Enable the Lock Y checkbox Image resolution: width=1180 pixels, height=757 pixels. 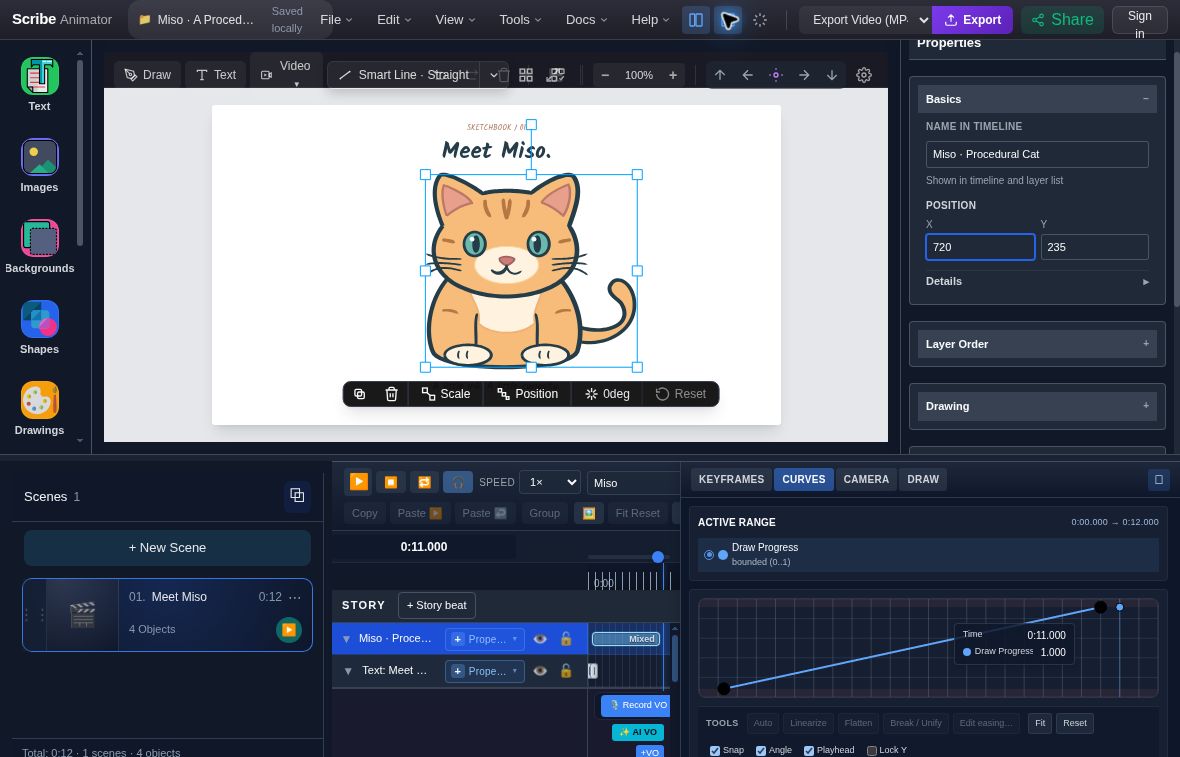click(871, 751)
